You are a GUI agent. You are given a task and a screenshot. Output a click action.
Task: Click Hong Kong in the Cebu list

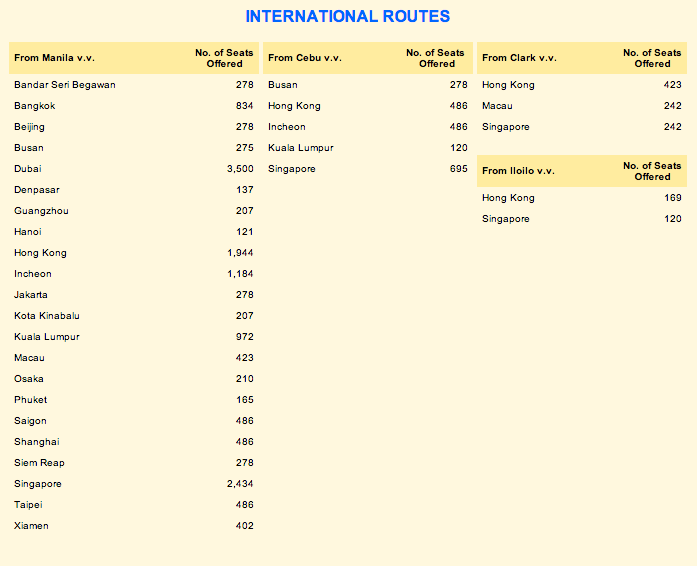click(x=294, y=106)
